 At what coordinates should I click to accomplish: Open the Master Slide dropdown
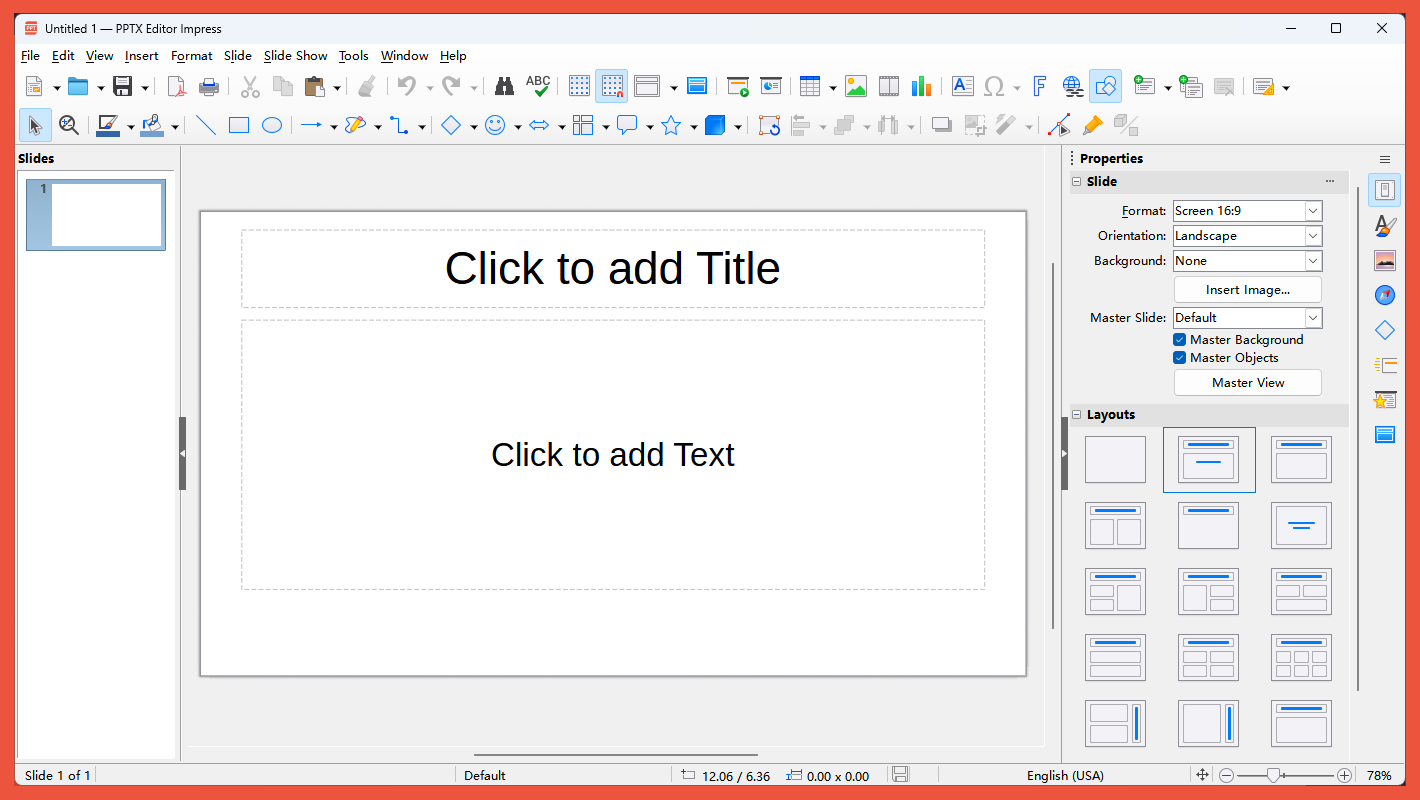1248,318
